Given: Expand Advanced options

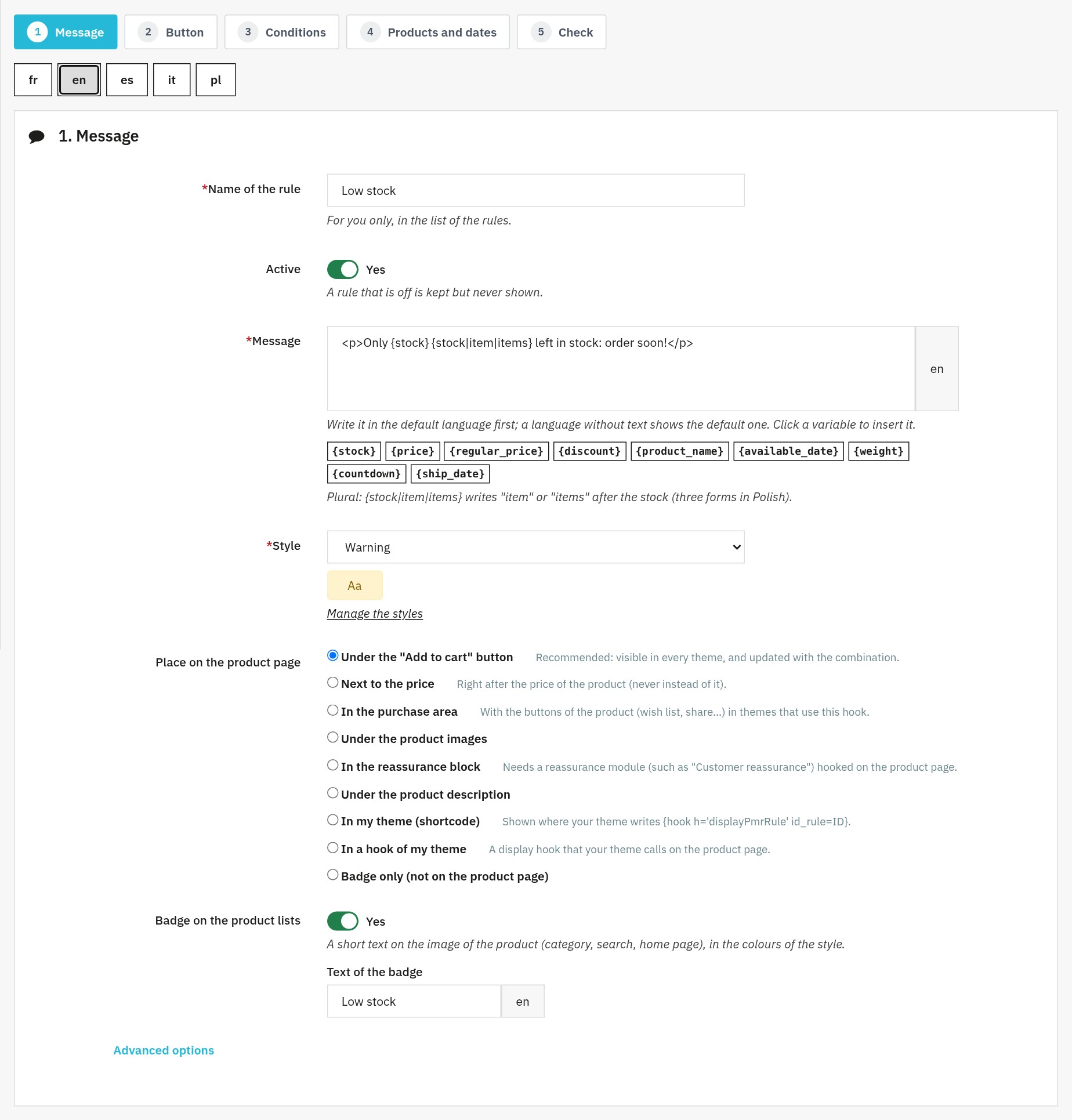Looking at the screenshot, I should (x=164, y=1050).
